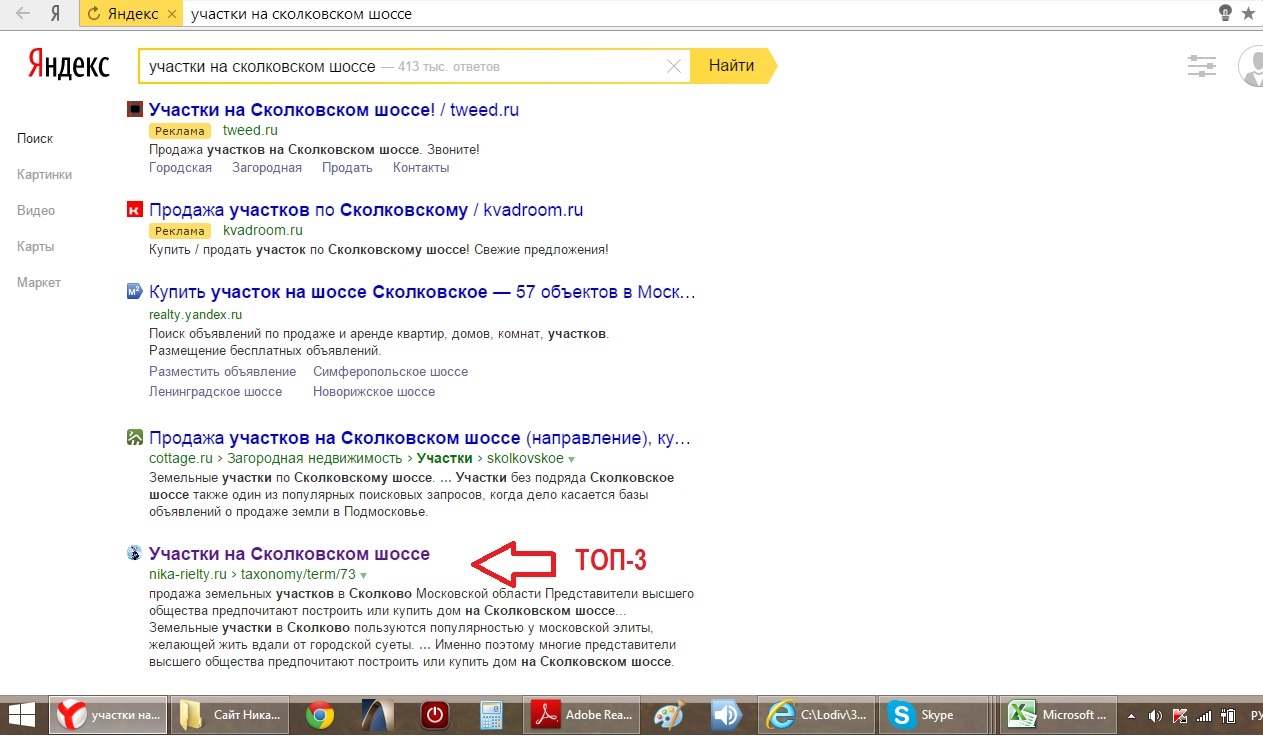This screenshot has height=739, width=1263.
Task: Open the Новорижское шоссе sitelink
Action: pyautogui.click(x=374, y=392)
